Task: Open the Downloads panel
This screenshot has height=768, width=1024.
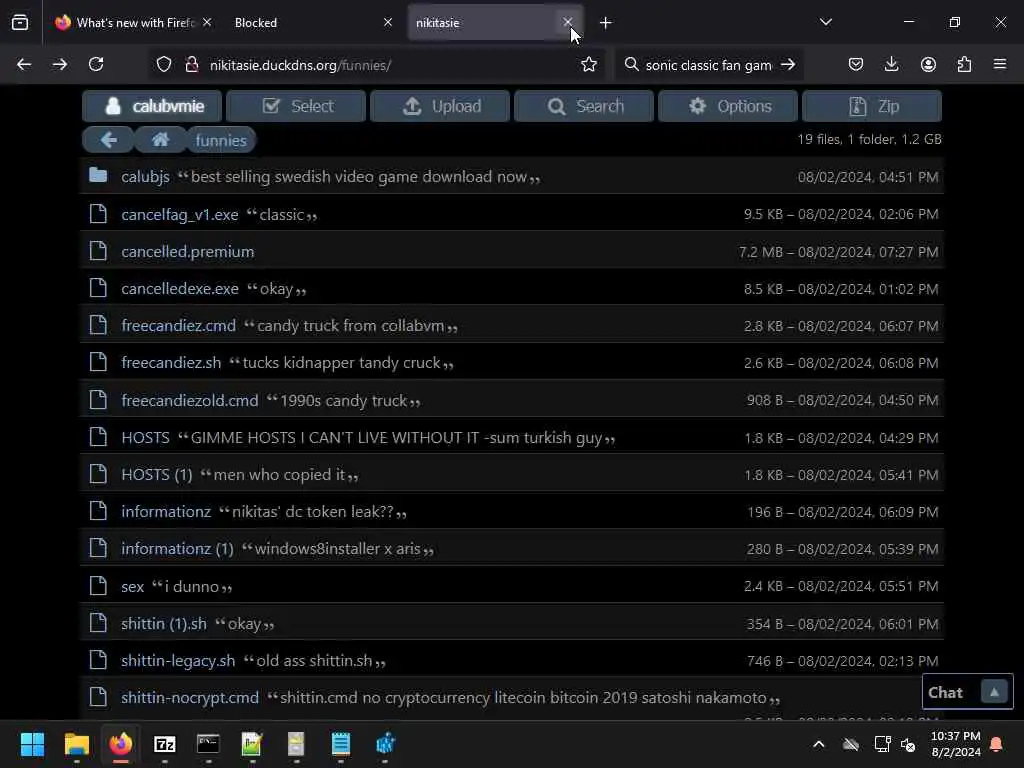Action: pos(891,64)
